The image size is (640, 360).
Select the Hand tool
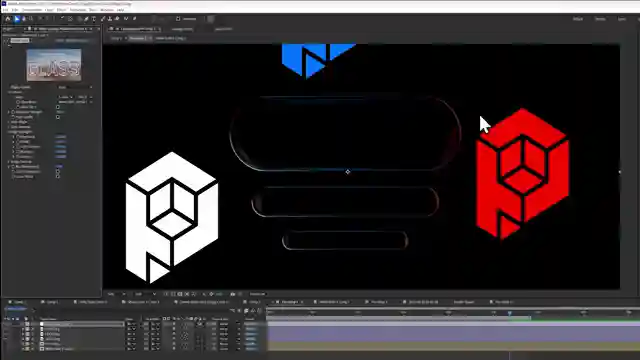[x=24, y=19]
